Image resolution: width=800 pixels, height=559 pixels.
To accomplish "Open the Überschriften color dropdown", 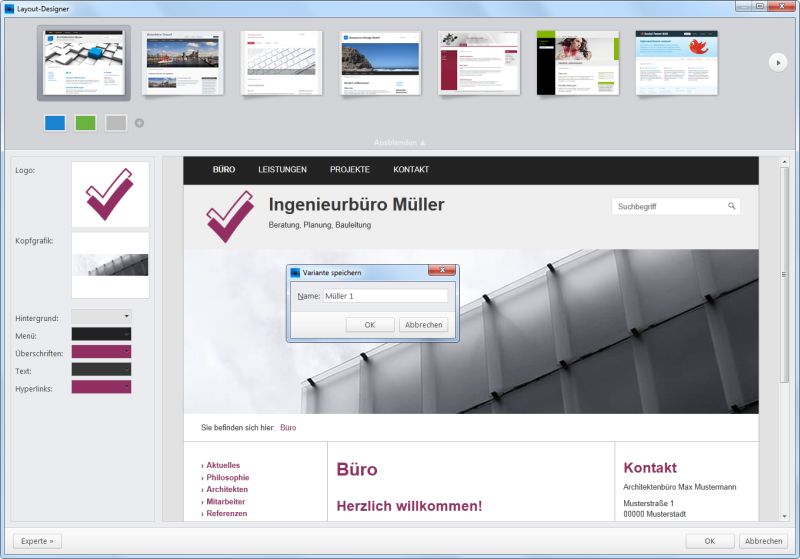I will (102, 351).
